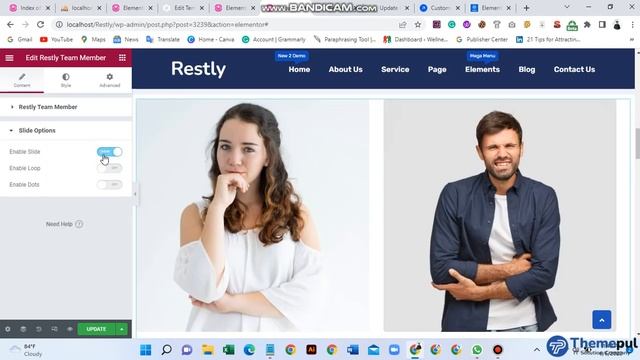The image size is (640, 360).
Task: Click the Preview Changes eye icon
Action: [x=70, y=329]
